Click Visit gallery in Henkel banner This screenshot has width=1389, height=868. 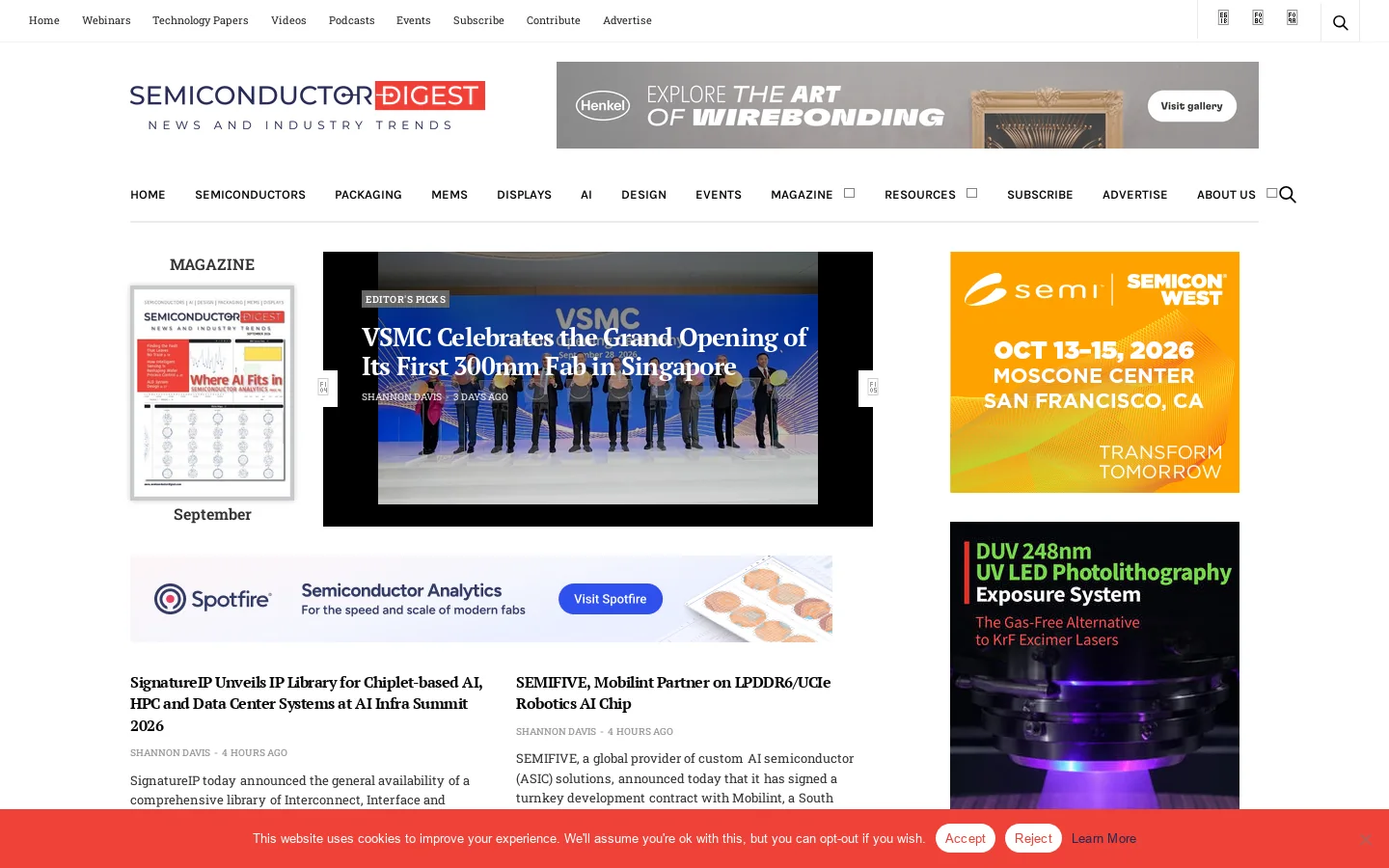tap(1191, 106)
